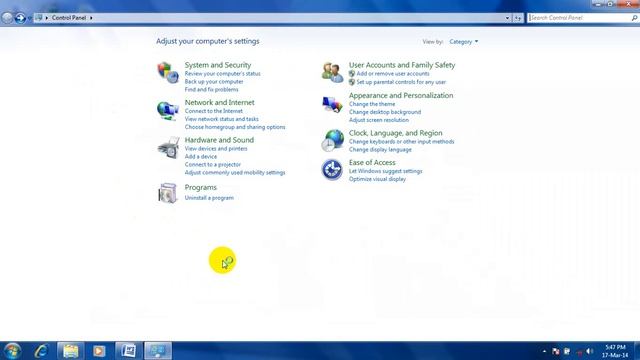Open Windows Media Player from taskbar
This screenshot has width=640, height=360.
pos(99,351)
